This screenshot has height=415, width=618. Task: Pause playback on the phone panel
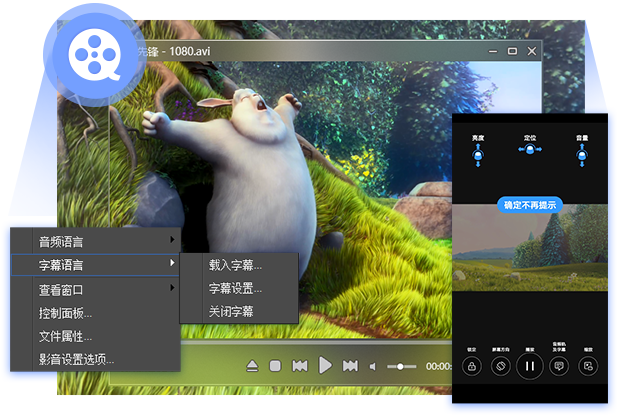click(x=530, y=367)
